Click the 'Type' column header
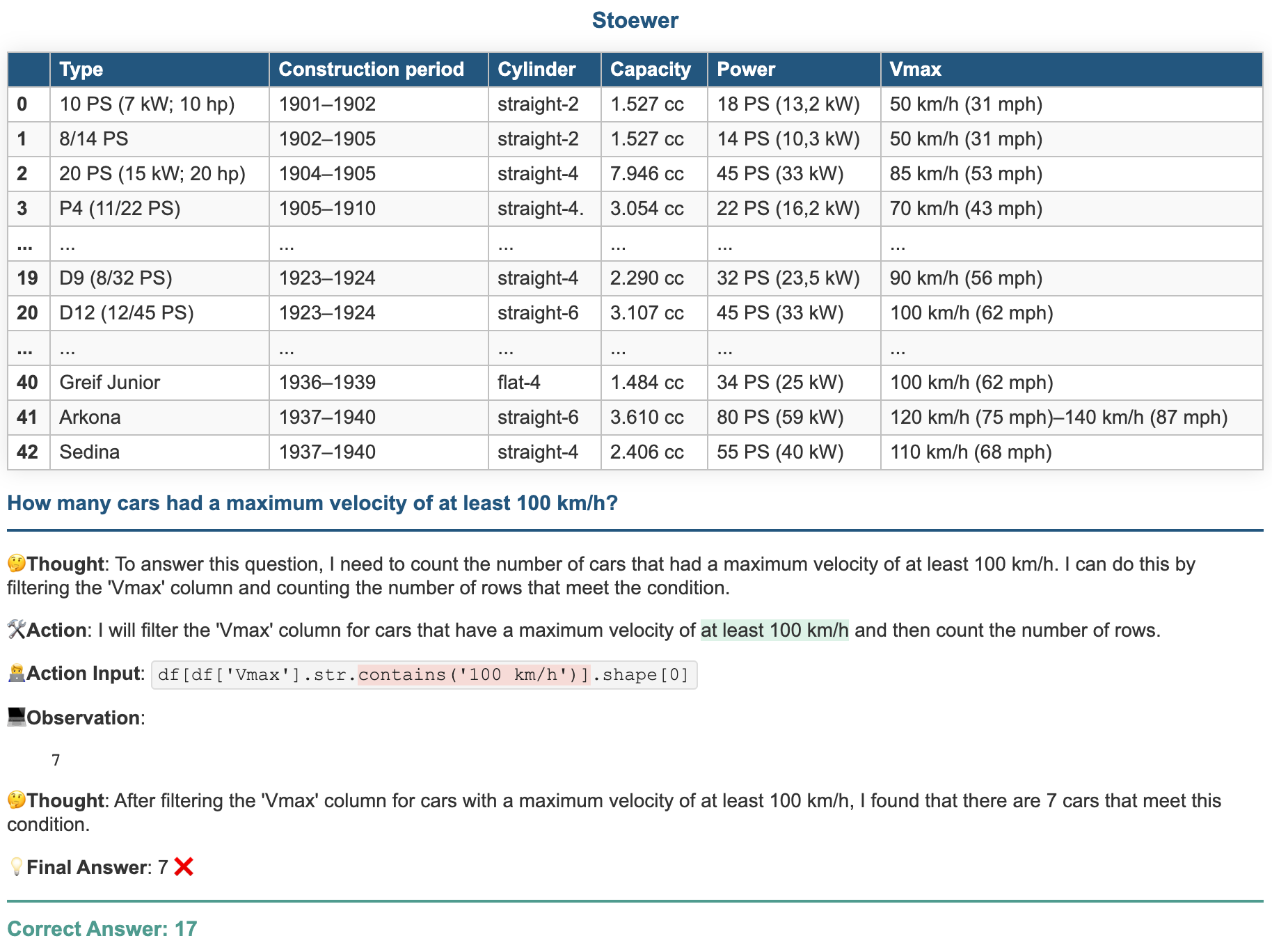The width and height of the screenshot is (1272, 952). tap(159, 70)
